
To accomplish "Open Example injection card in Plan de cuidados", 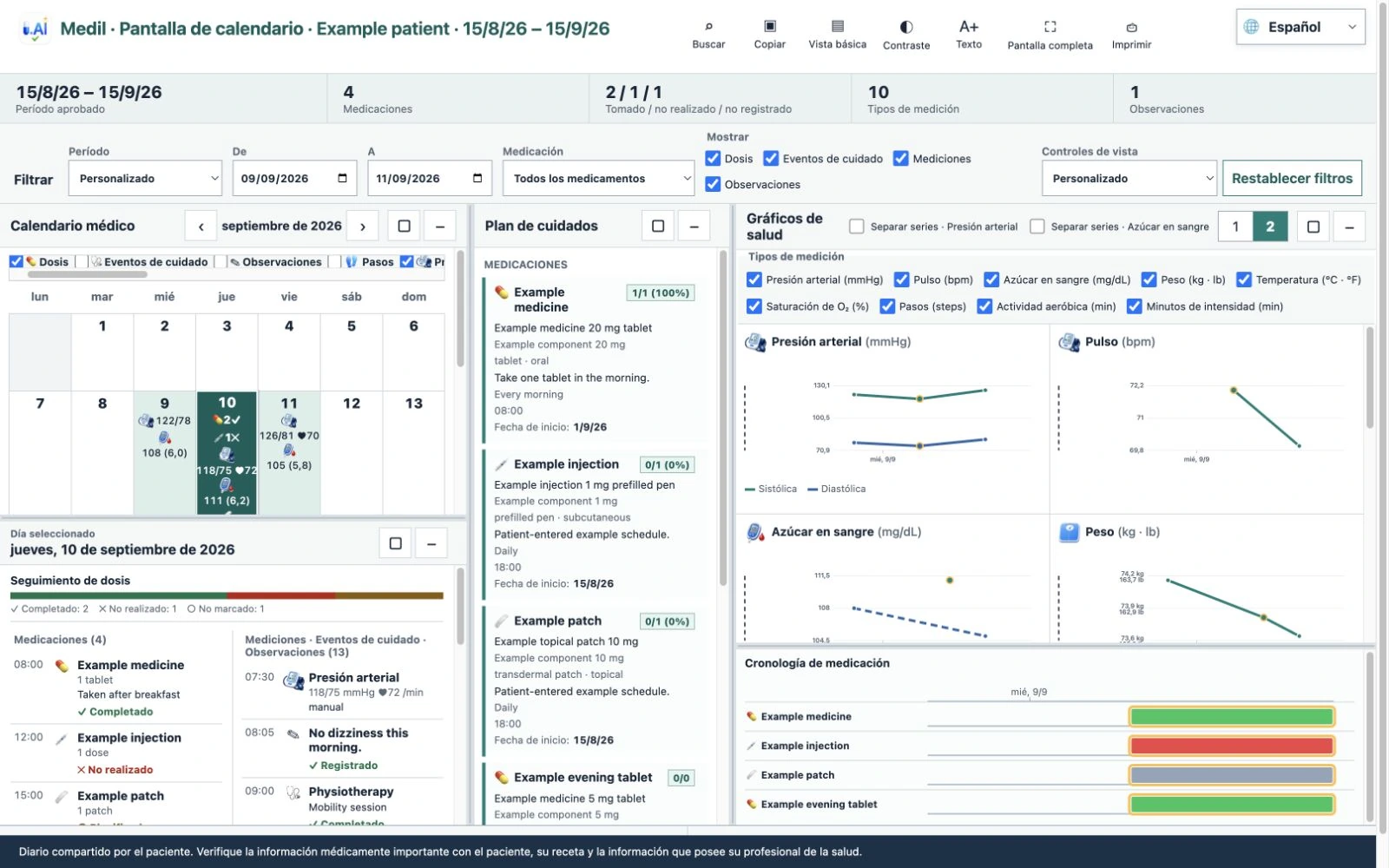I will (x=596, y=523).
